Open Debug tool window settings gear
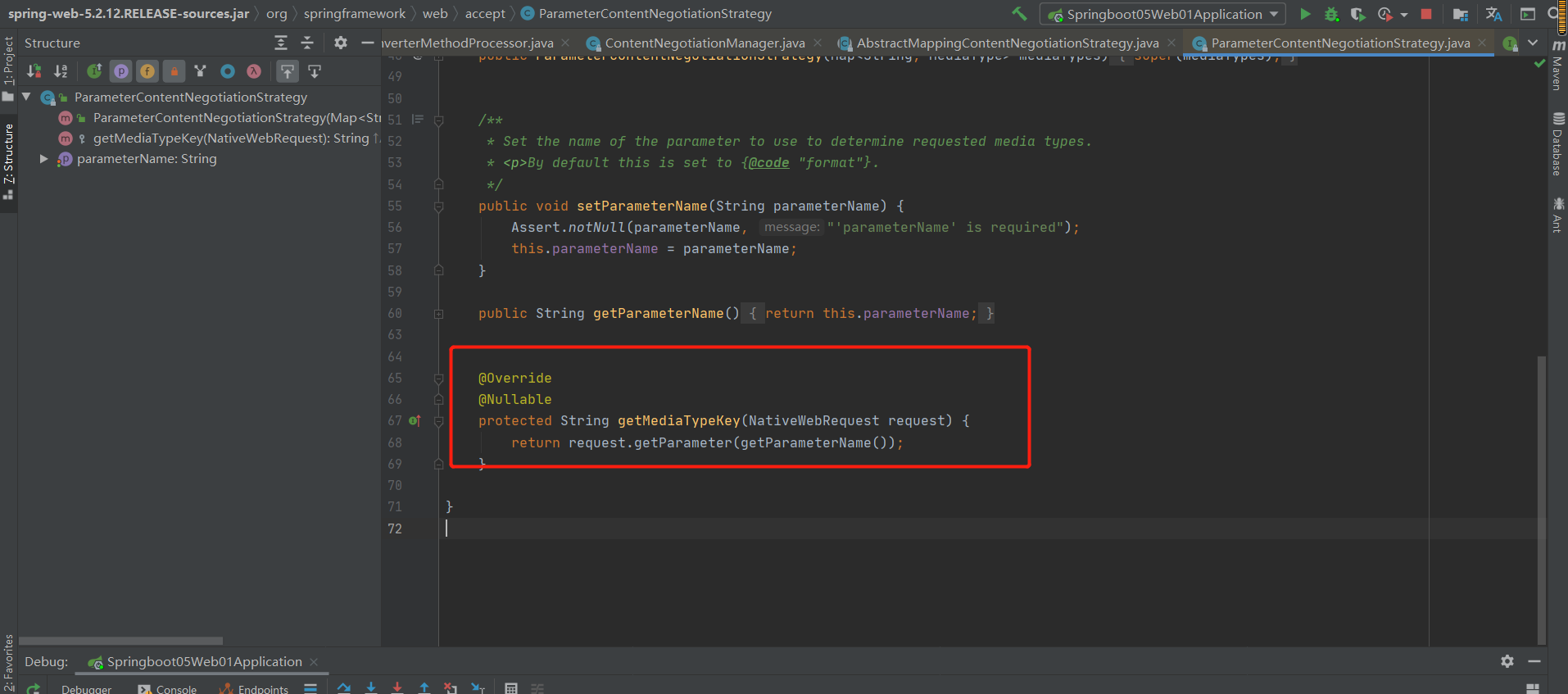 click(1507, 661)
